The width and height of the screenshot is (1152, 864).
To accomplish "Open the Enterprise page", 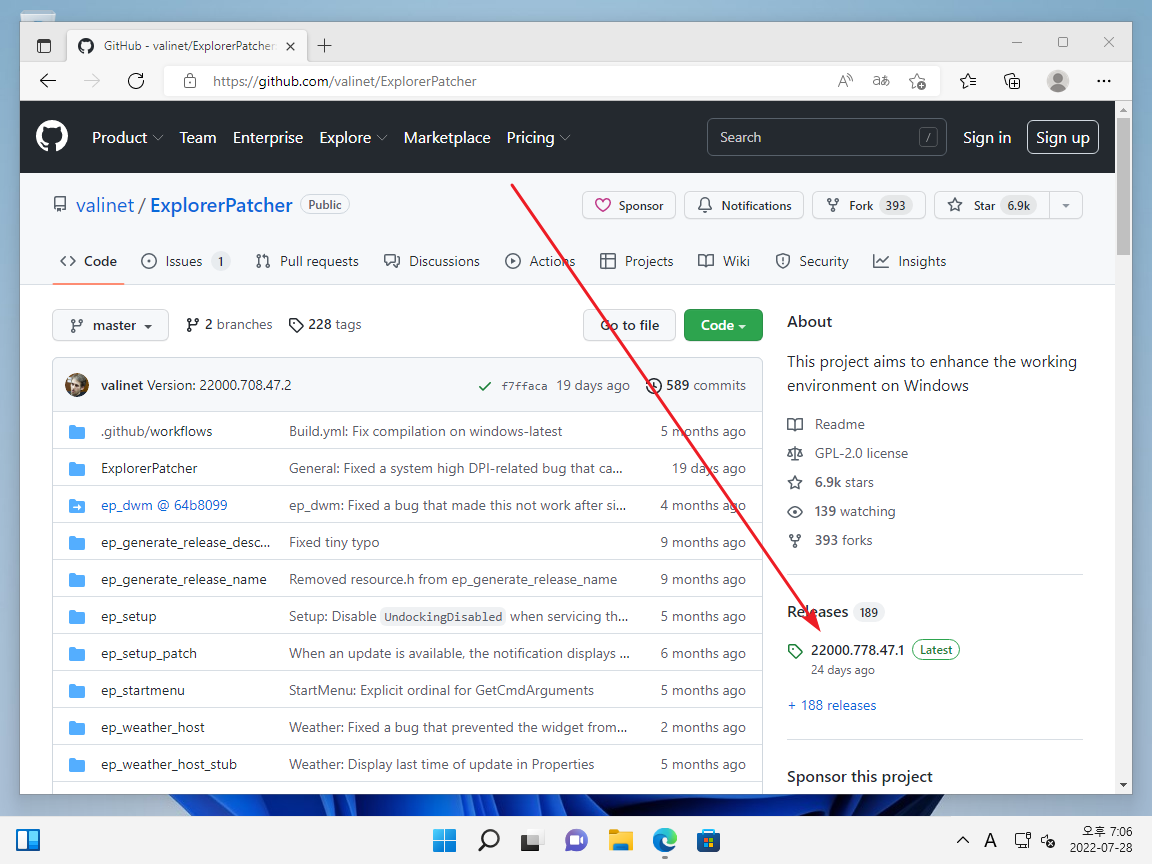I will point(267,137).
